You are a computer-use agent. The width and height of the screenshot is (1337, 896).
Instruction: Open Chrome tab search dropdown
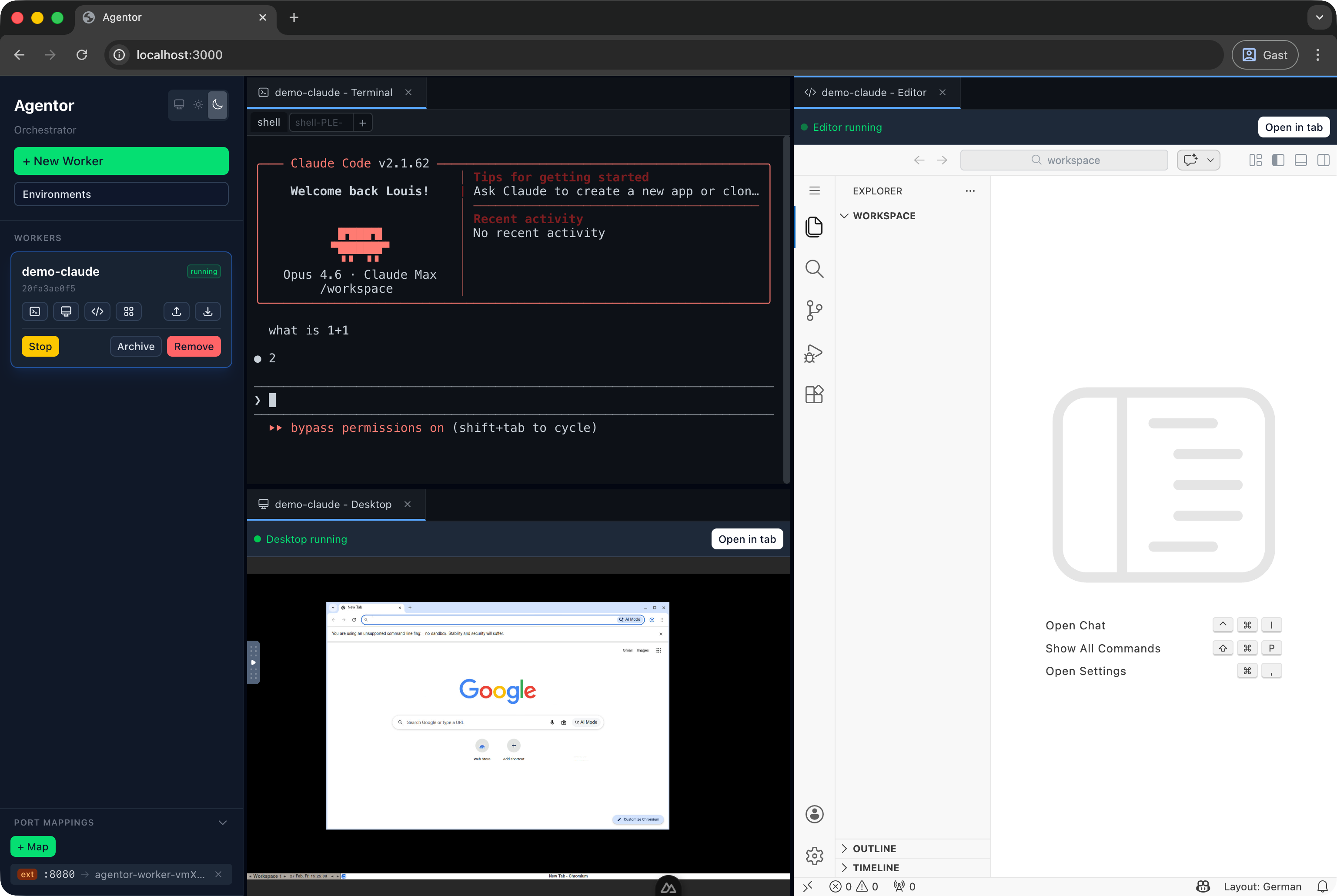coord(1319,17)
